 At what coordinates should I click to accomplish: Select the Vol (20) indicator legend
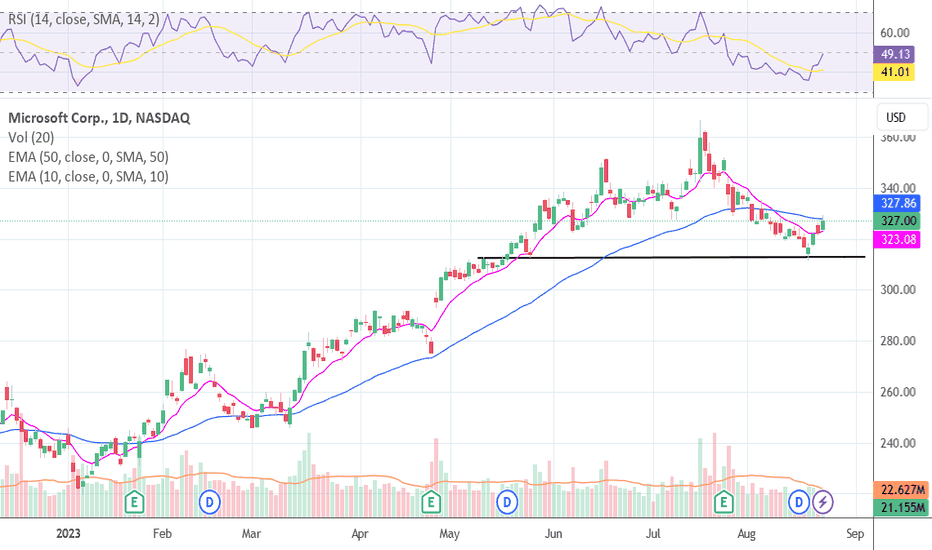click(31, 137)
